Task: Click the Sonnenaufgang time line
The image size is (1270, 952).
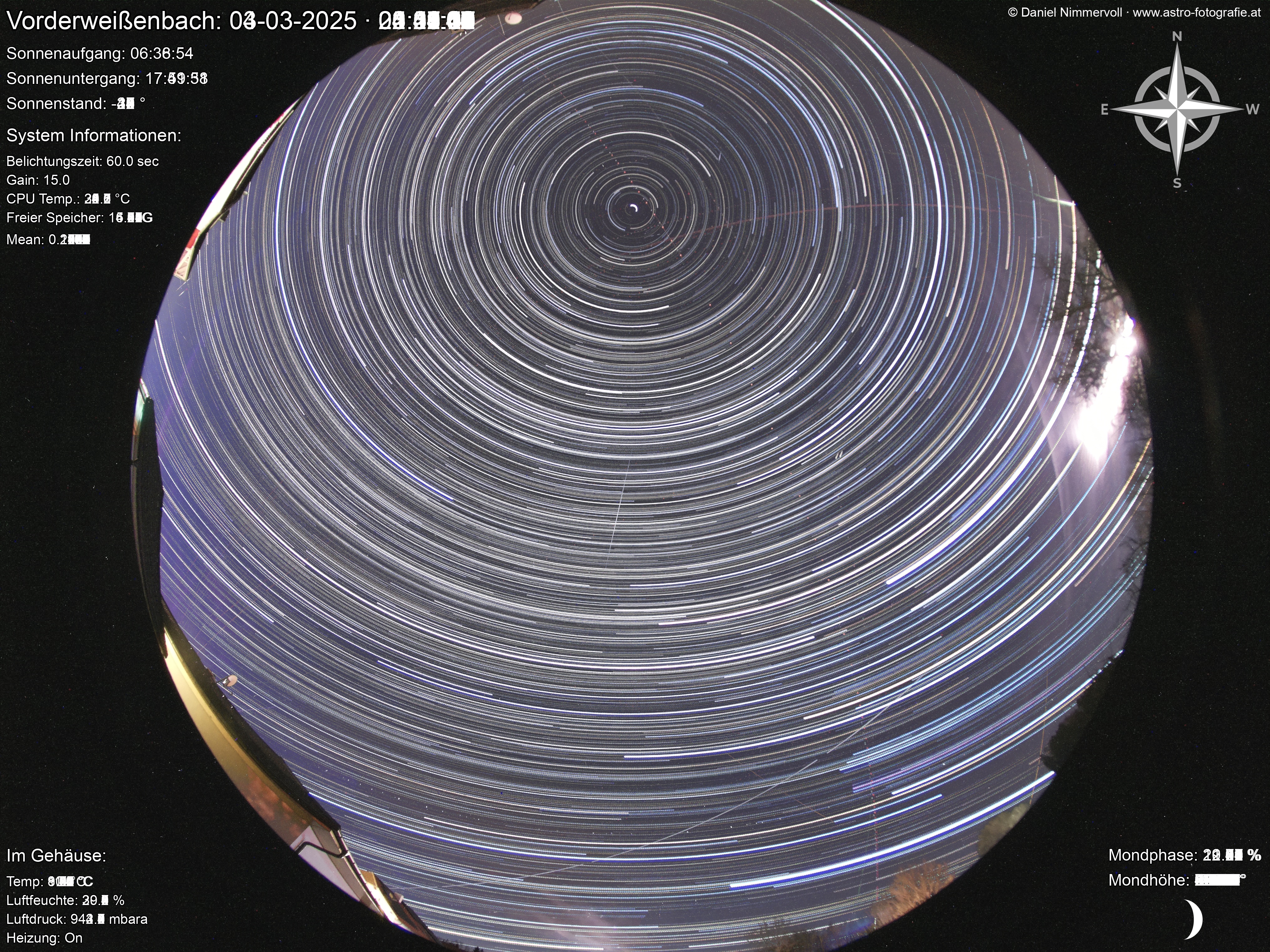Action: (100, 54)
